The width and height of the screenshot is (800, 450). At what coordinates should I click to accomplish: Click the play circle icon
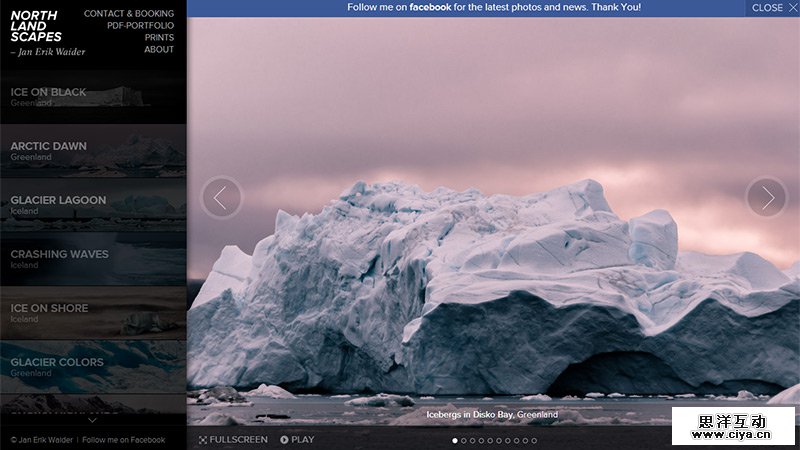point(284,440)
